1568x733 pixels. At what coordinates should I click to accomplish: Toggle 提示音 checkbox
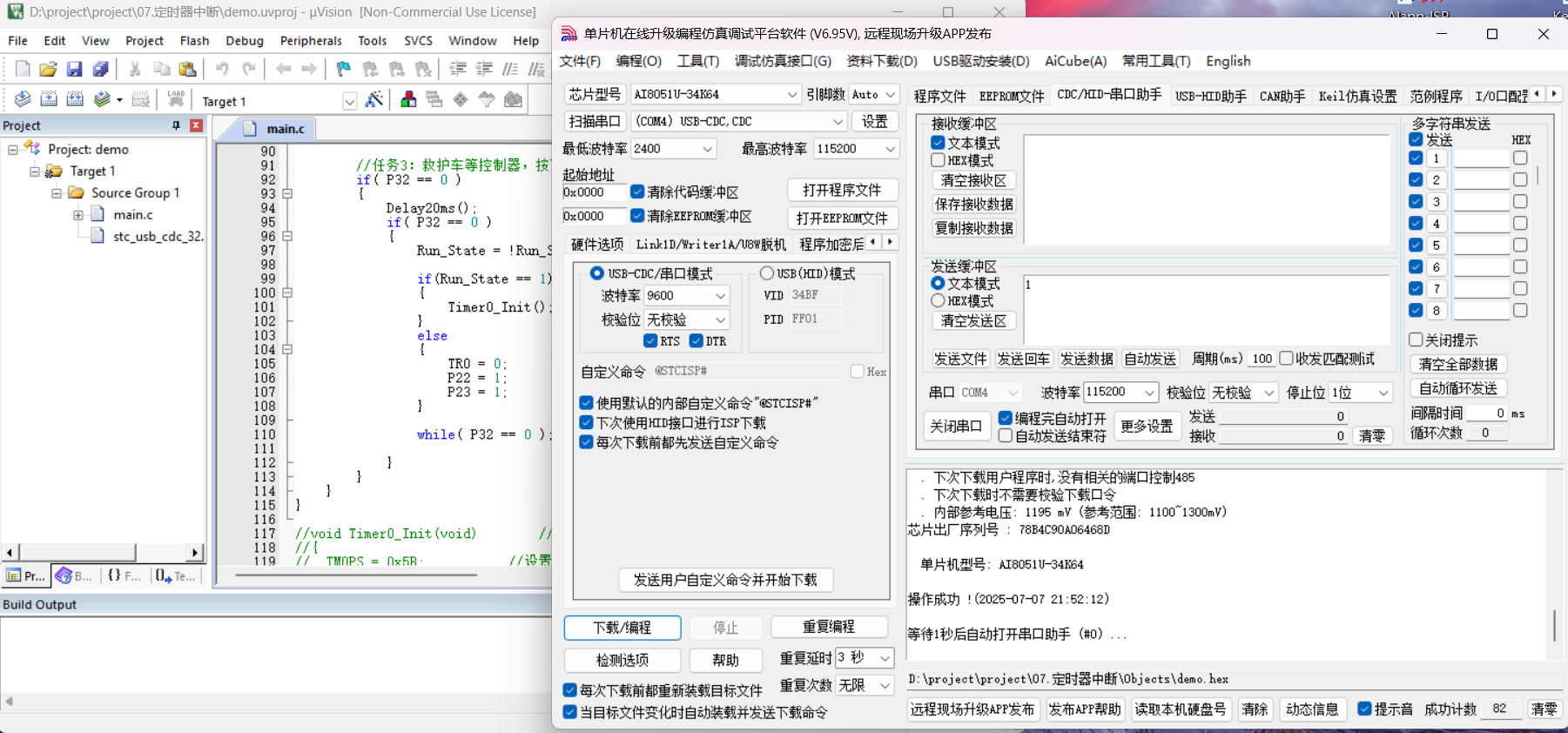1364,709
